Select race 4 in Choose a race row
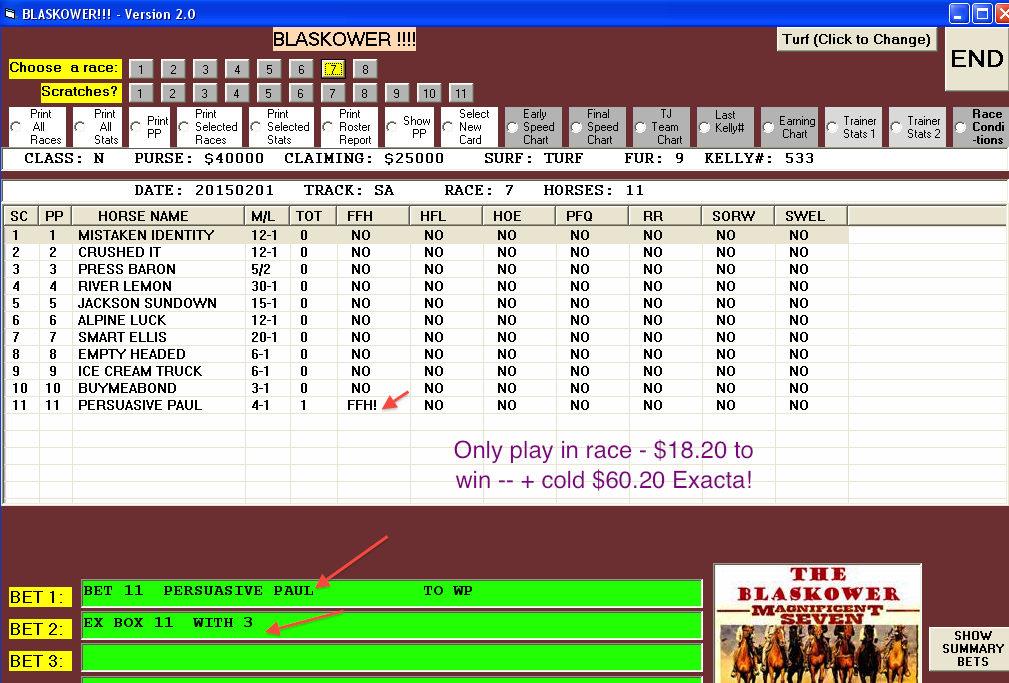The image size is (1009, 683). tap(237, 69)
